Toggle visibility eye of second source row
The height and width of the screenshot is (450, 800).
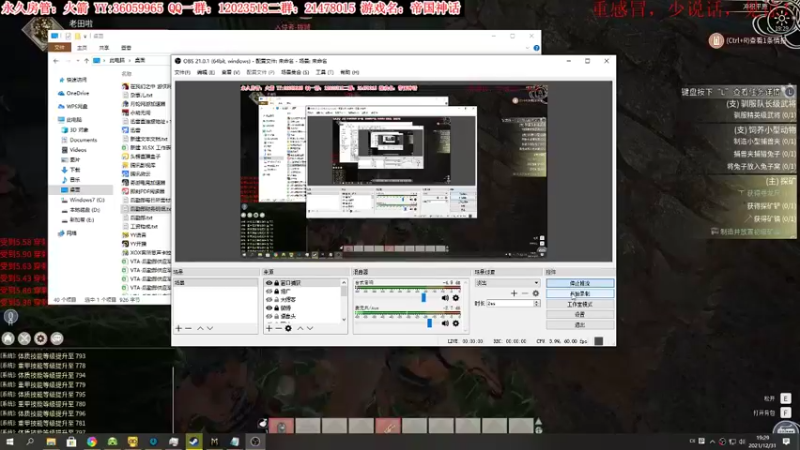pyautogui.click(x=269, y=291)
